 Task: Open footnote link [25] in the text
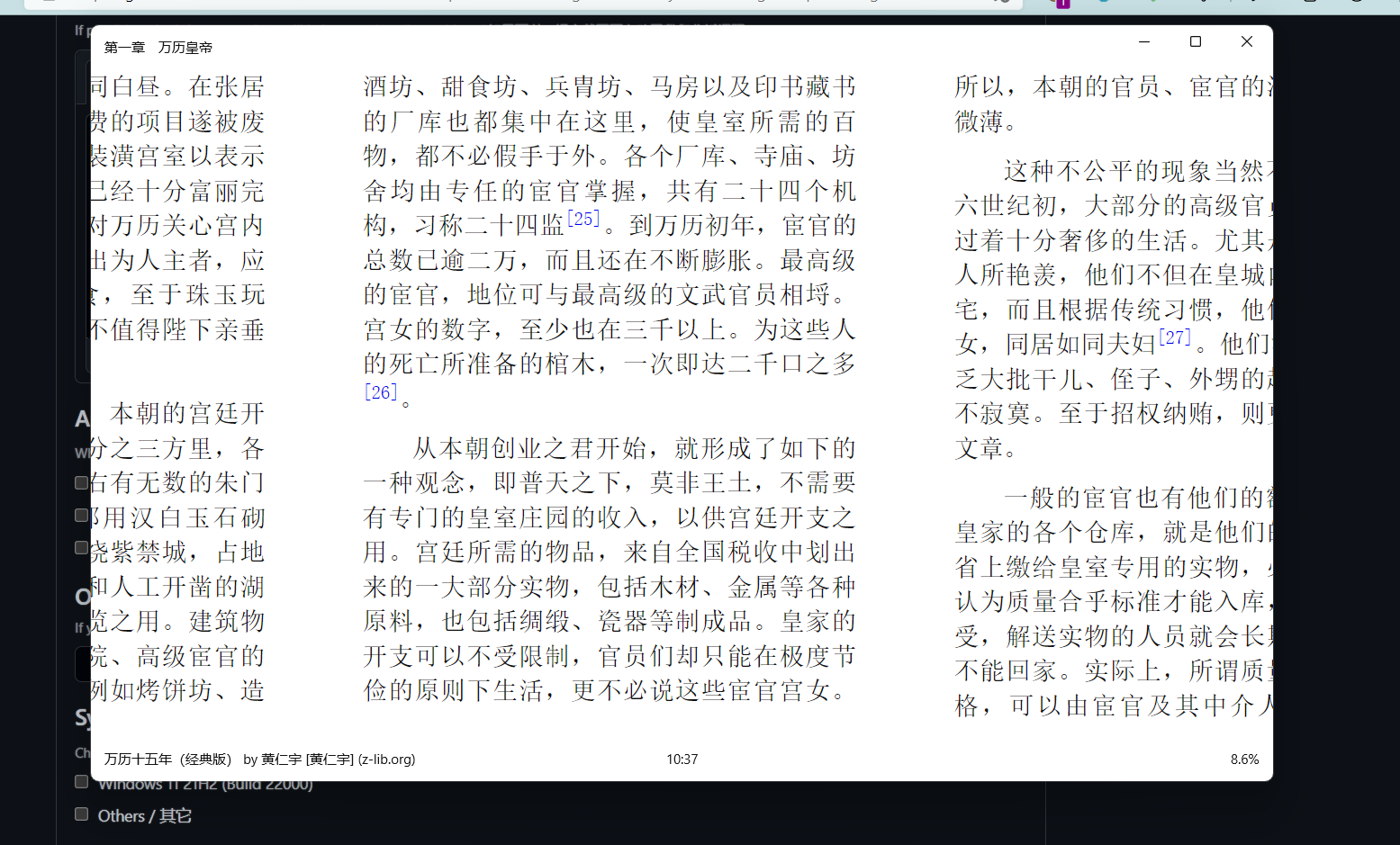pos(584,216)
